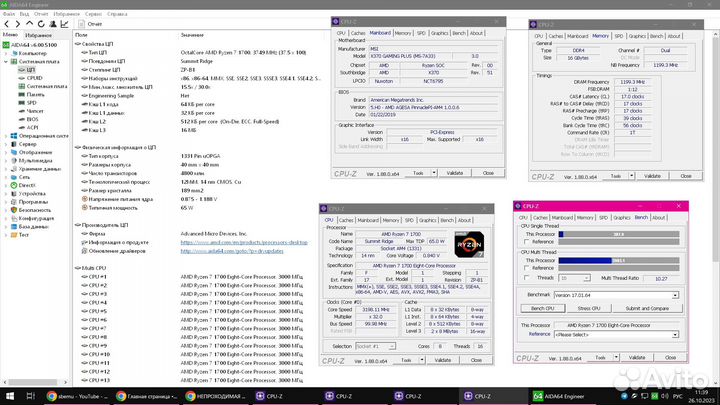
Task: Expand the Компьютер tree node arrow
Action: (x=6, y=53)
